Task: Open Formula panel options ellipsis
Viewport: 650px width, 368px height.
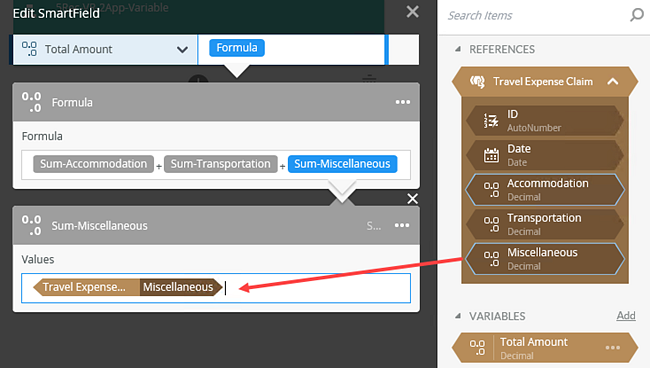Action: click(x=403, y=102)
